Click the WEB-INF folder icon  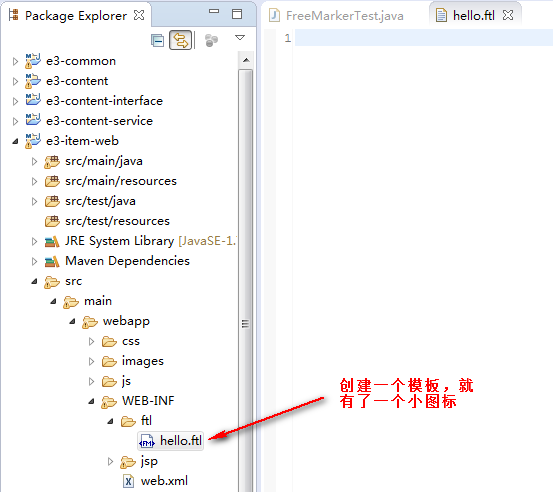(x=109, y=402)
